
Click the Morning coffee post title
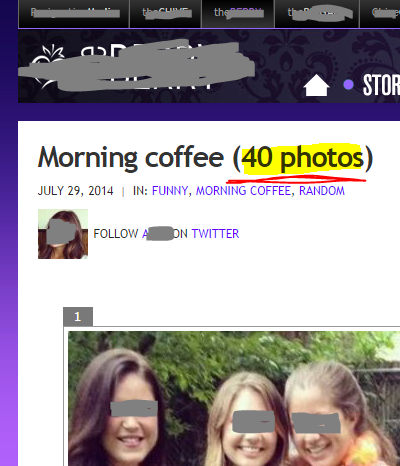(x=205, y=158)
